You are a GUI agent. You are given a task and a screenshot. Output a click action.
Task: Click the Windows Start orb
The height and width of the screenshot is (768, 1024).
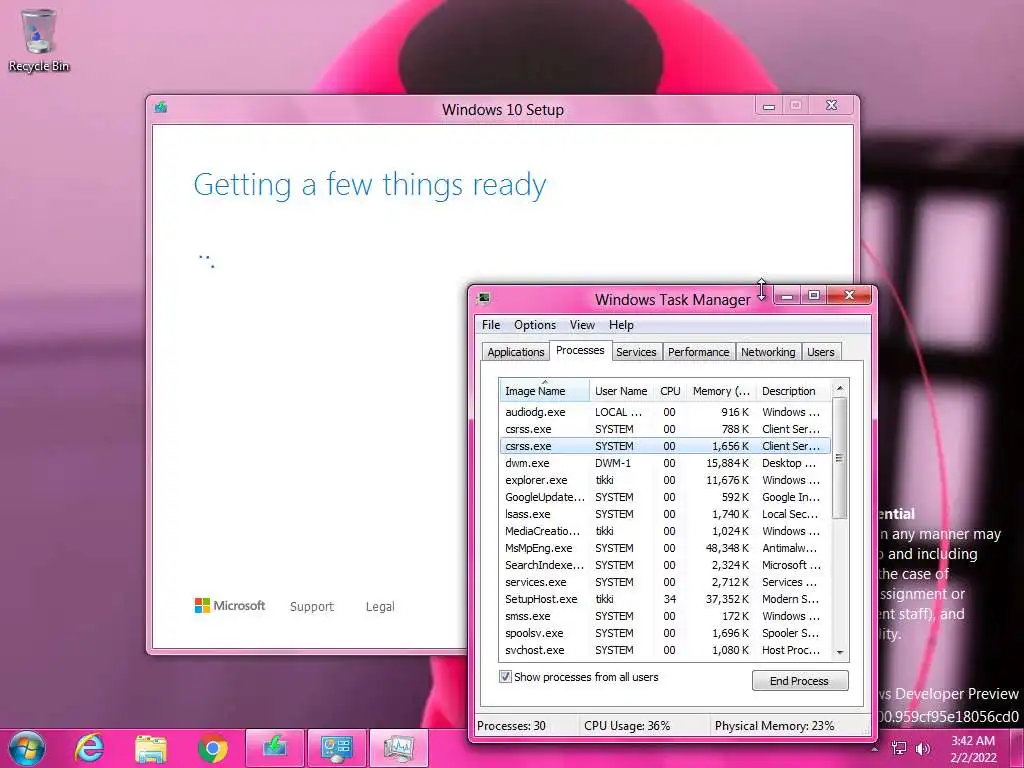27,748
